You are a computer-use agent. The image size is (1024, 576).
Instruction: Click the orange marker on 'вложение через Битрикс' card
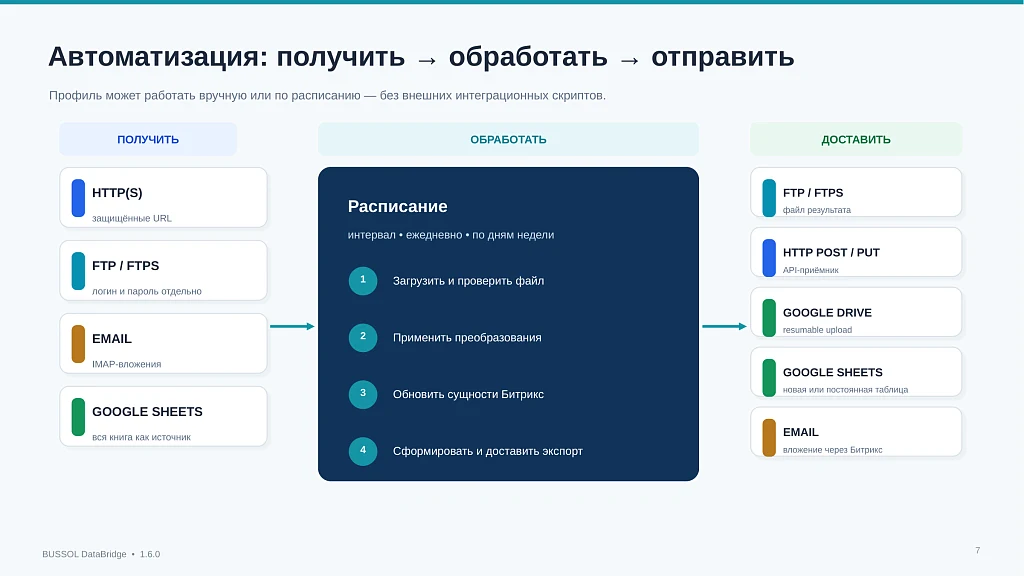tap(769, 438)
